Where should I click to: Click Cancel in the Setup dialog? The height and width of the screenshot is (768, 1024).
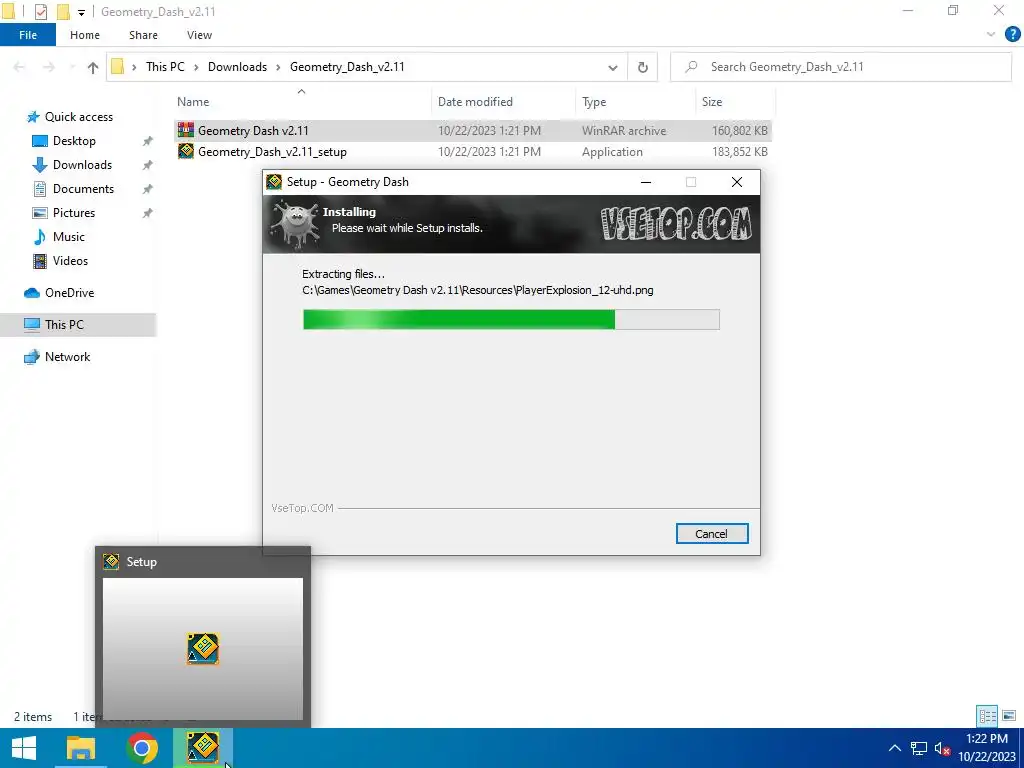click(712, 534)
